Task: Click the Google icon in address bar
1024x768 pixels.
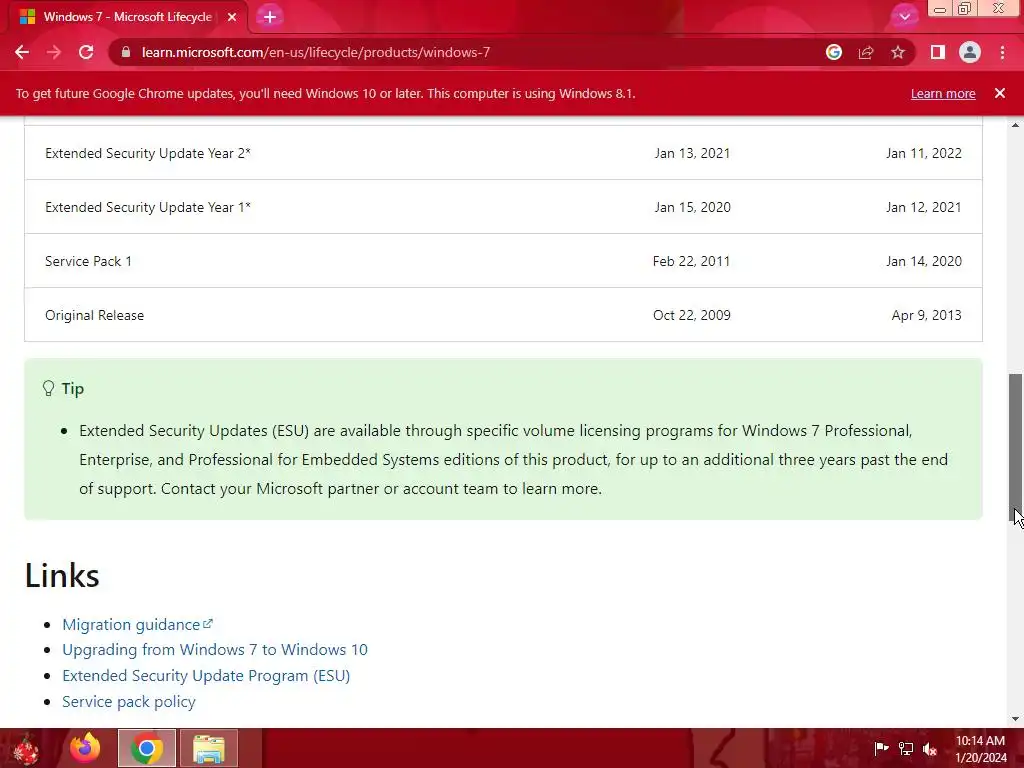Action: 834,52
